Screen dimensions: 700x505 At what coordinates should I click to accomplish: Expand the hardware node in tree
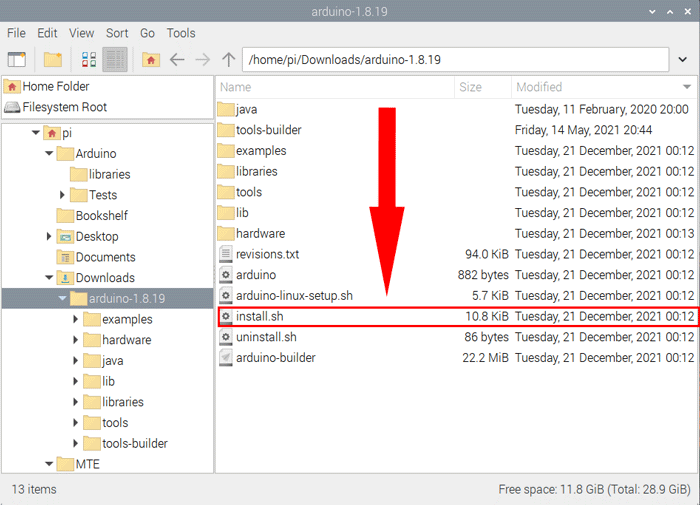75,340
